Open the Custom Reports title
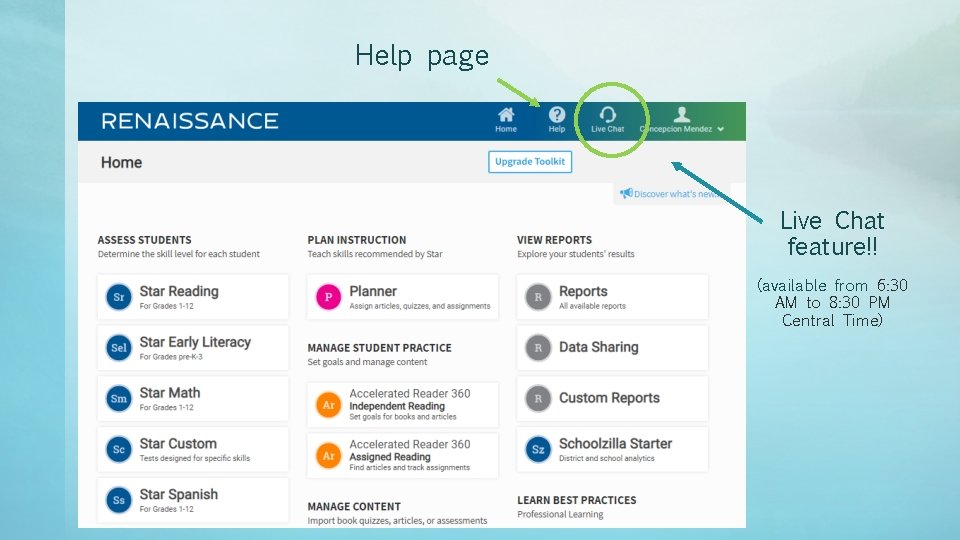This screenshot has width=960, height=540. (609, 398)
